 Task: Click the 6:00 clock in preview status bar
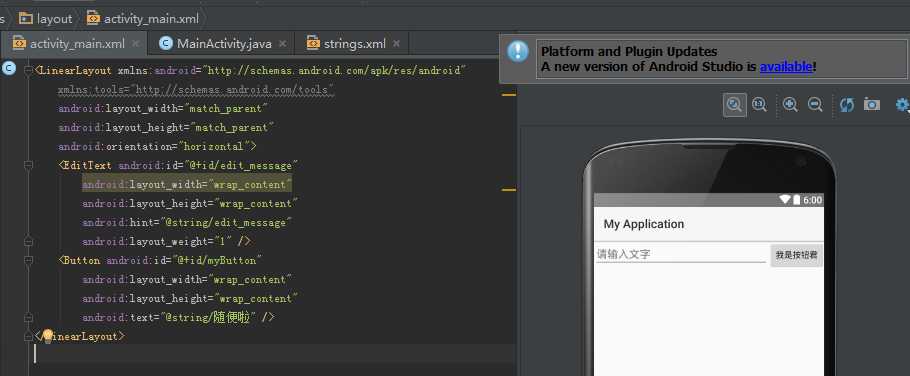click(812, 200)
